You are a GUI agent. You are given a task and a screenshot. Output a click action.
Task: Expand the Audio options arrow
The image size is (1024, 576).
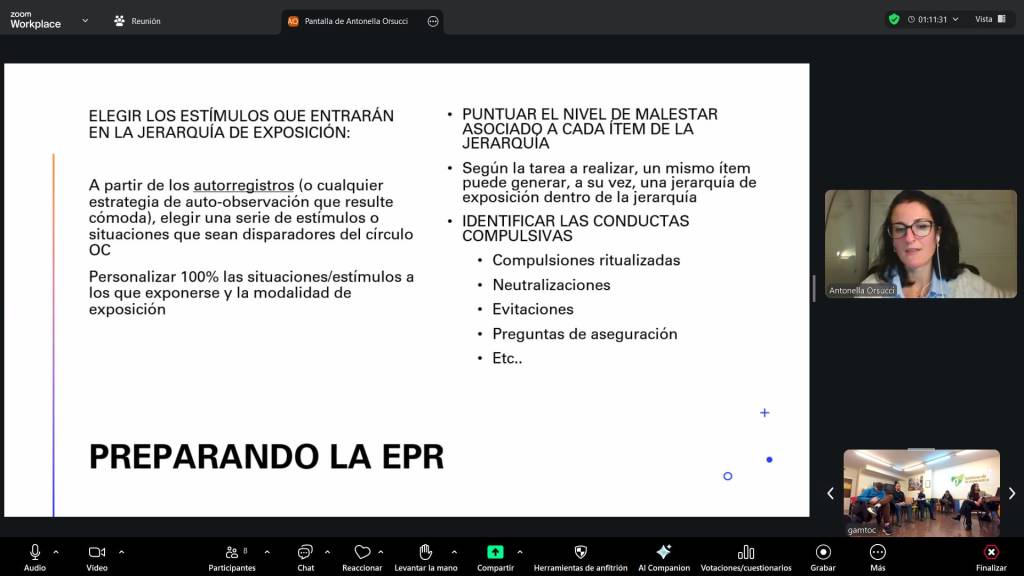pyautogui.click(x=56, y=551)
